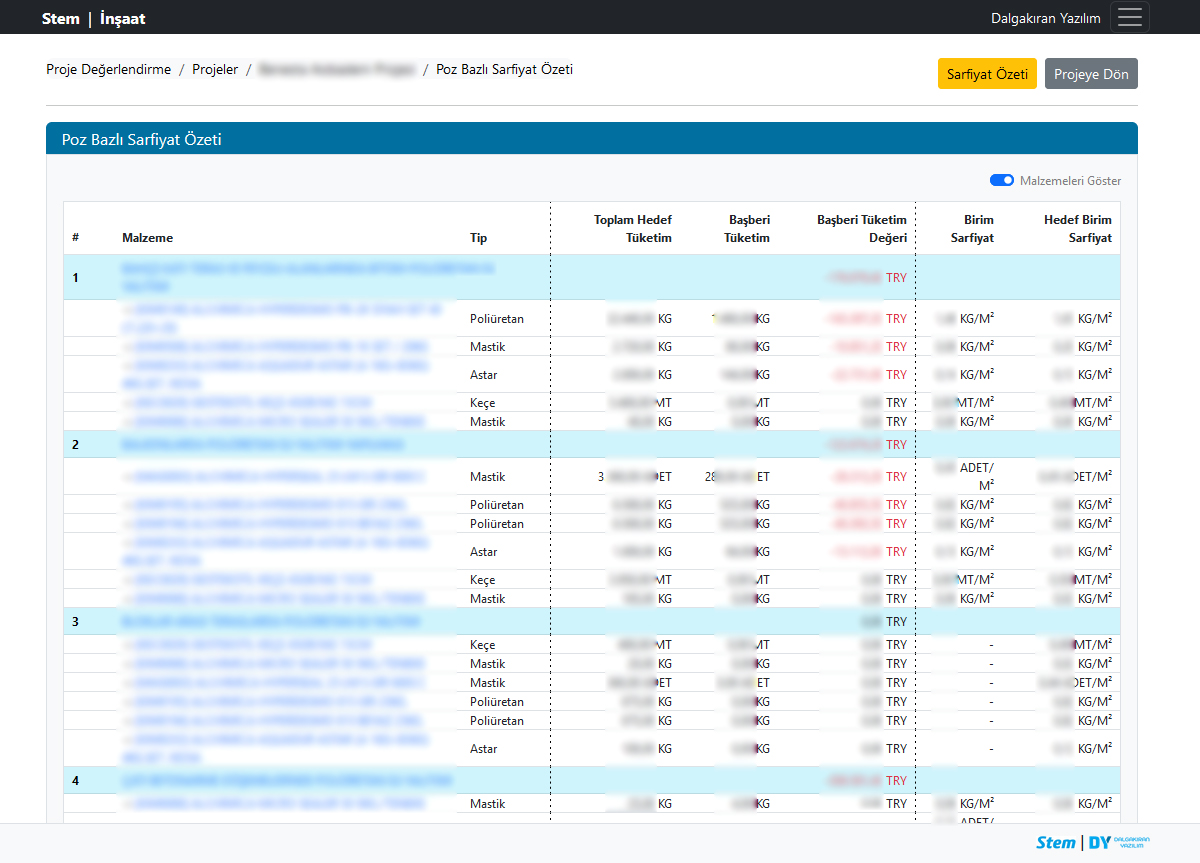Open the hamburger navigation menu

click(x=1129, y=18)
